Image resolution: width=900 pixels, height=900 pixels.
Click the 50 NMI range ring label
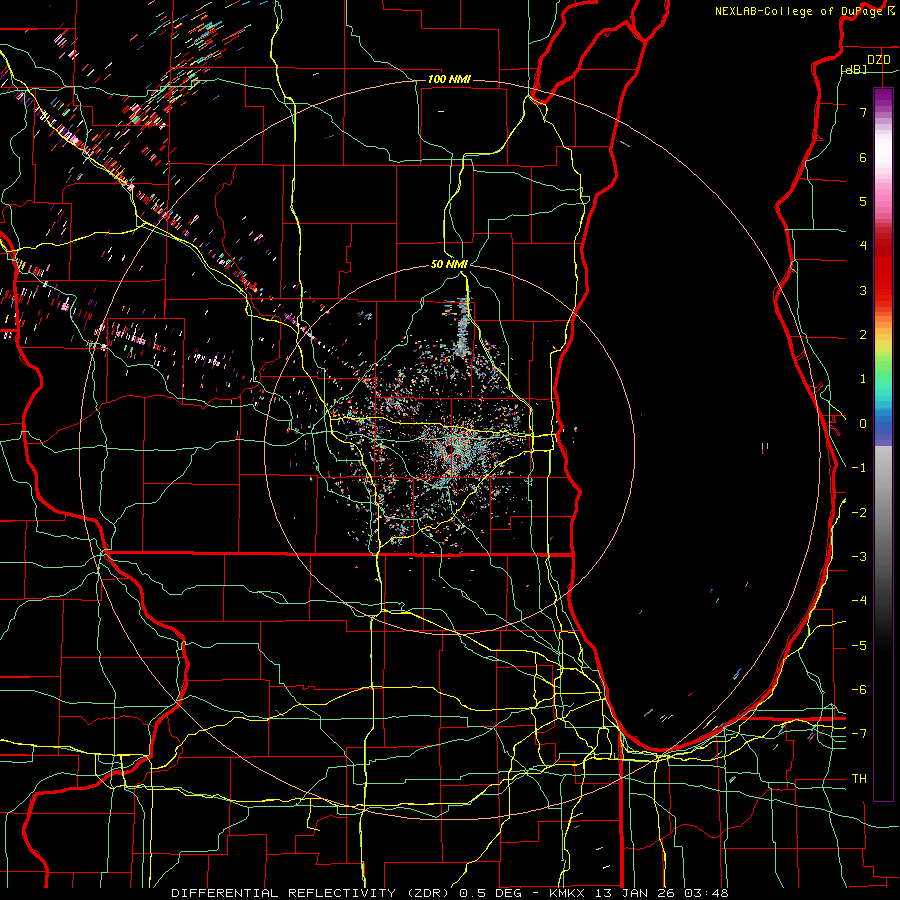449,264
